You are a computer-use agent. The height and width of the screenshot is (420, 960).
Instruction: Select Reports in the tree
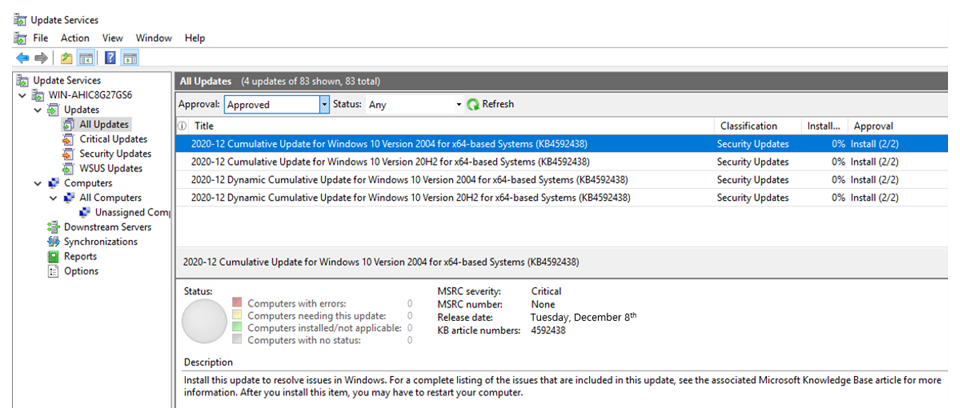coord(80,257)
